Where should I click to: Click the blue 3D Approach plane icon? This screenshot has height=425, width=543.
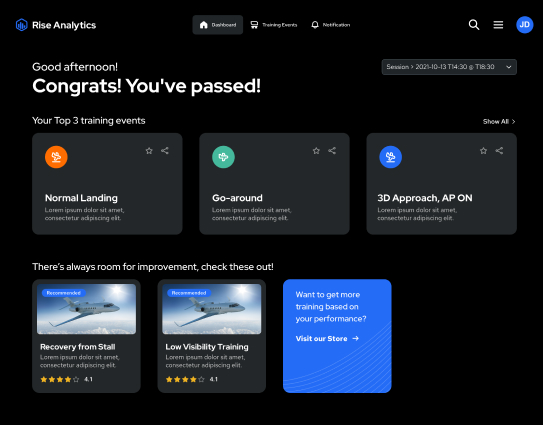[x=391, y=157]
